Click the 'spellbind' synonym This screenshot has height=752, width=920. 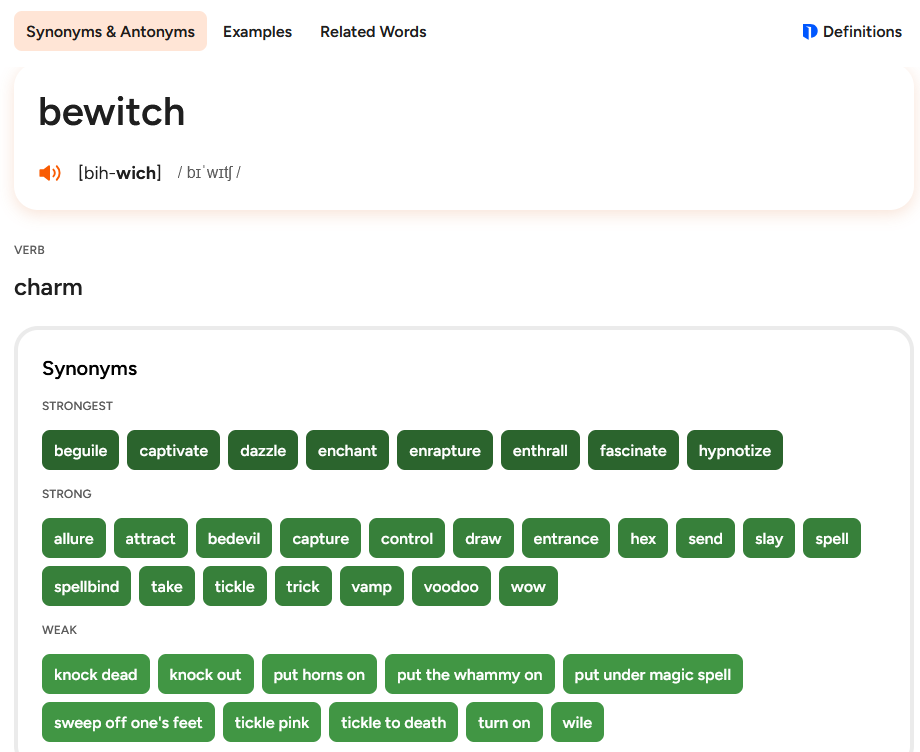[x=87, y=587]
